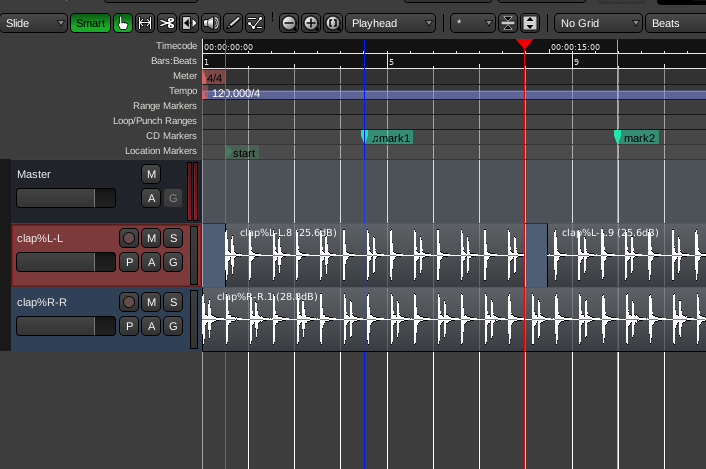Click the mark2 CD marker

(637, 137)
